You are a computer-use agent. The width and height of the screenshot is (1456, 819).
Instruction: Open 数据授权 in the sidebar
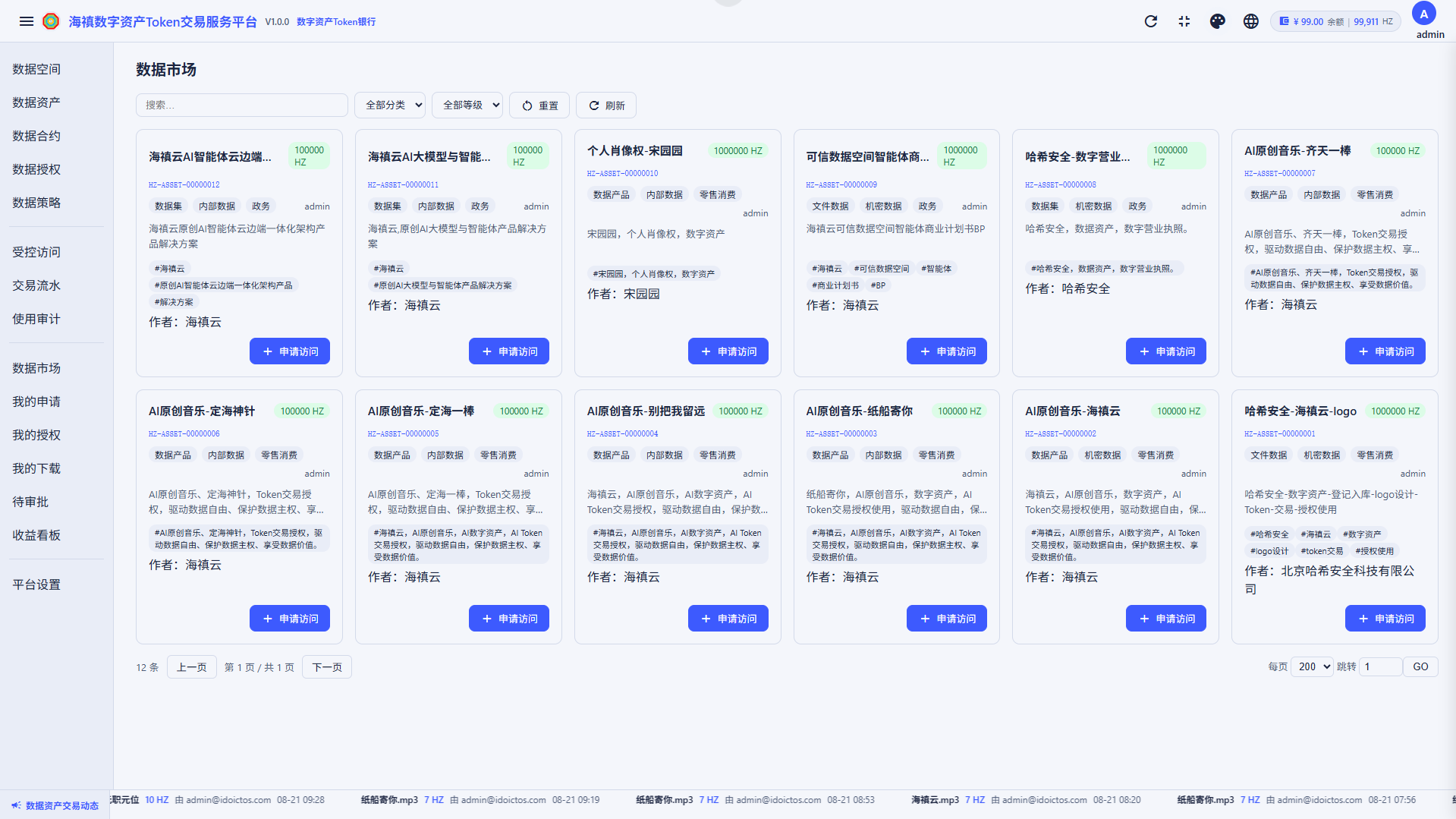[36, 169]
